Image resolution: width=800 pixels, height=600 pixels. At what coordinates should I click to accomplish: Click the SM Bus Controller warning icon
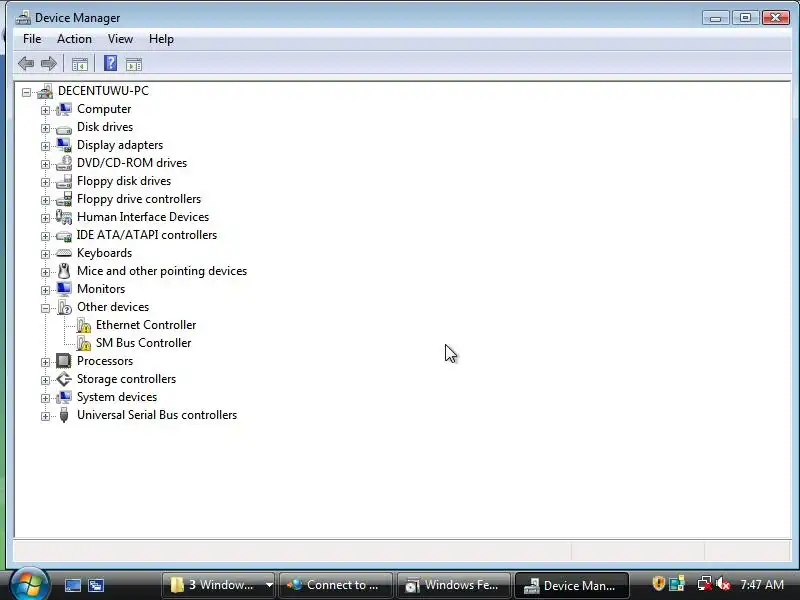[x=84, y=343]
